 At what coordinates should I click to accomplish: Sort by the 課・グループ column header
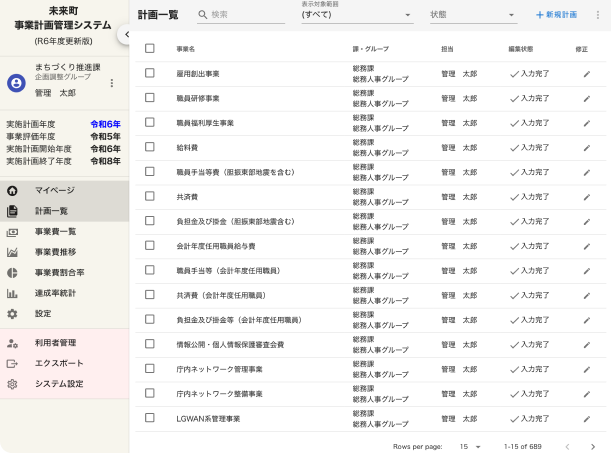point(371,49)
